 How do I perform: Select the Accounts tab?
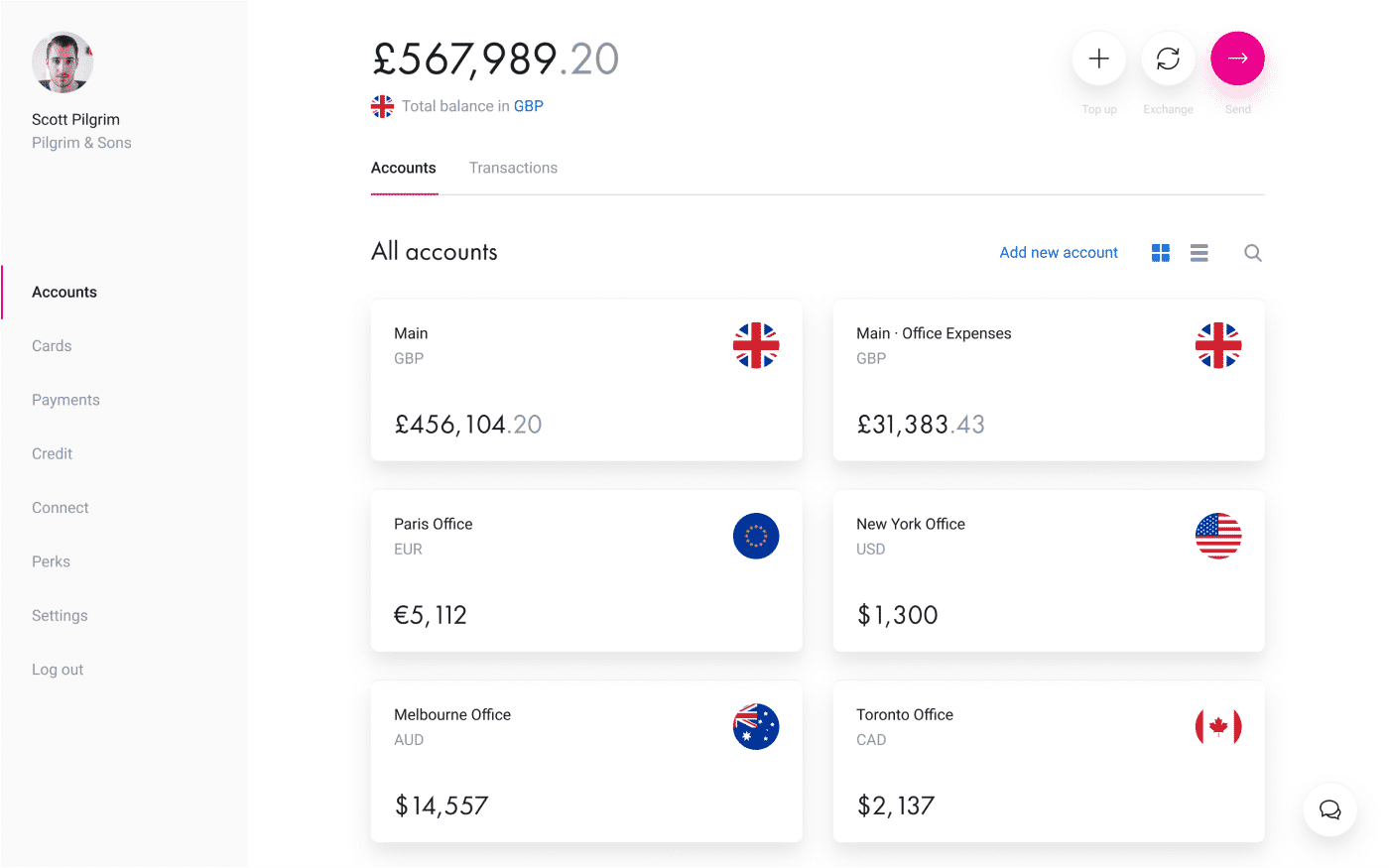point(404,168)
